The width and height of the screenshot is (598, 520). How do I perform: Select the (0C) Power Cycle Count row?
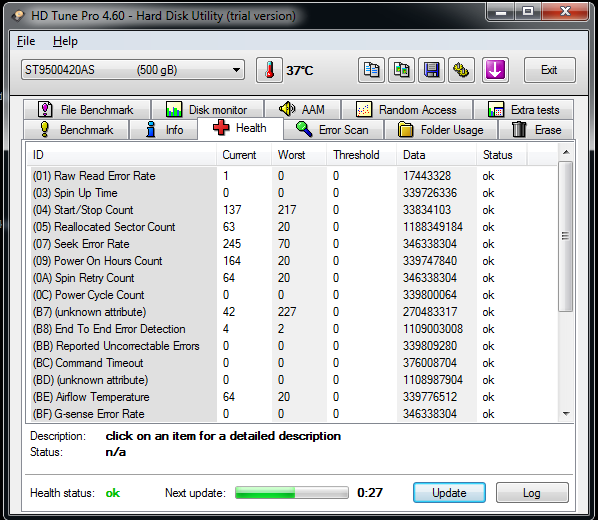(292, 295)
